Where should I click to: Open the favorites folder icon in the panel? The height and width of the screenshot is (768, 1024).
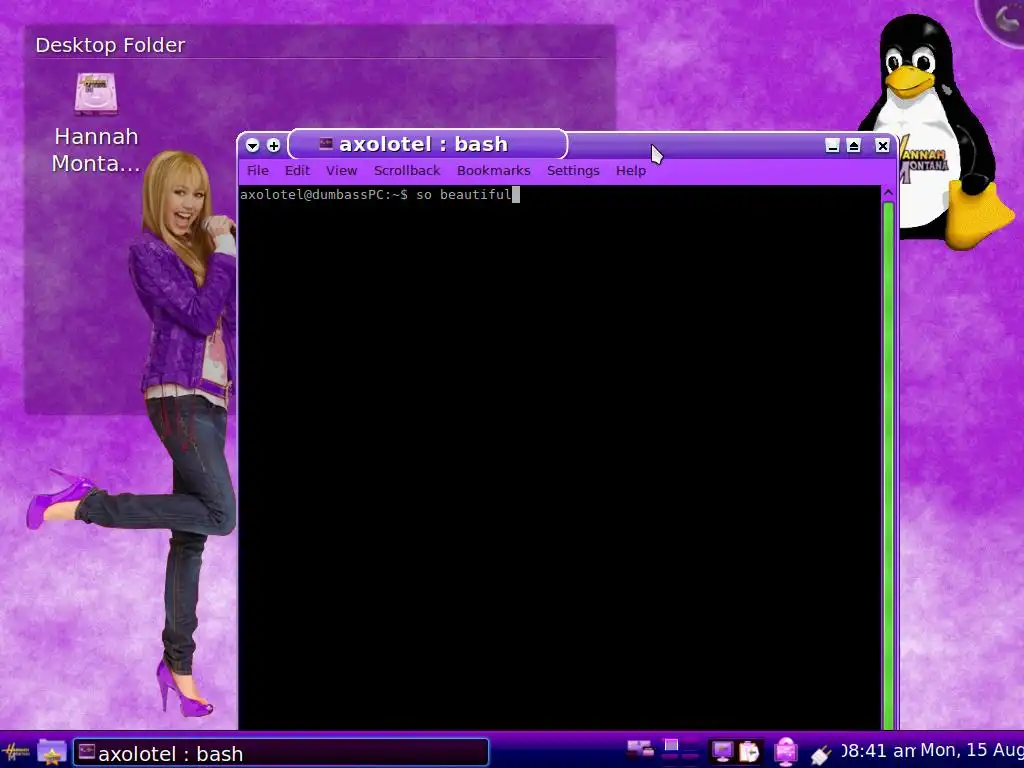[x=52, y=753]
